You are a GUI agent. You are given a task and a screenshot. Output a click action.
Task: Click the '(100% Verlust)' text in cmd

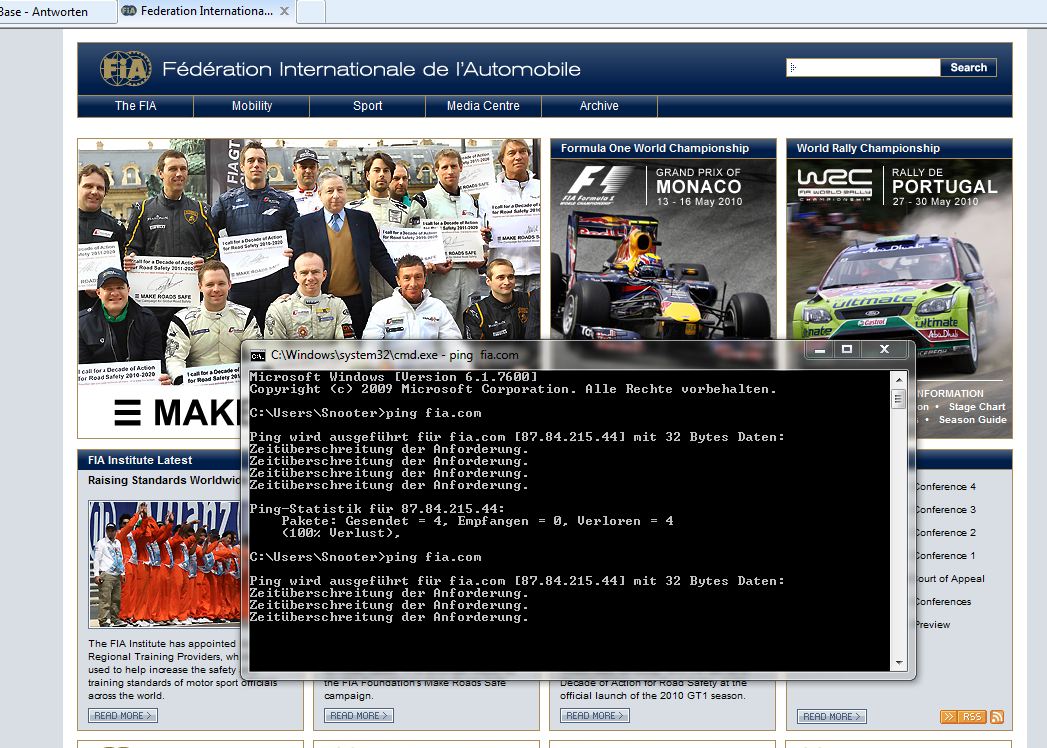point(341,533)
